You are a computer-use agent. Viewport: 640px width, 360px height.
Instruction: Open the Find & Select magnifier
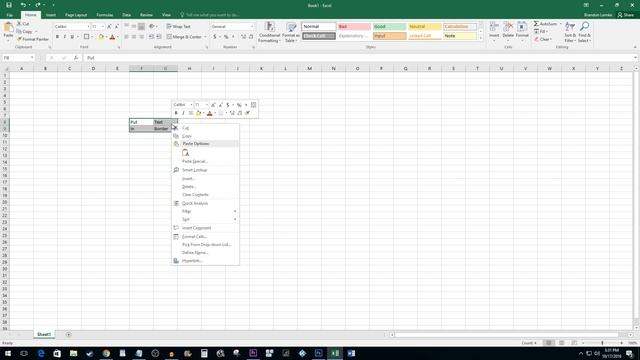pyautogui.click(x=584, y=32)
